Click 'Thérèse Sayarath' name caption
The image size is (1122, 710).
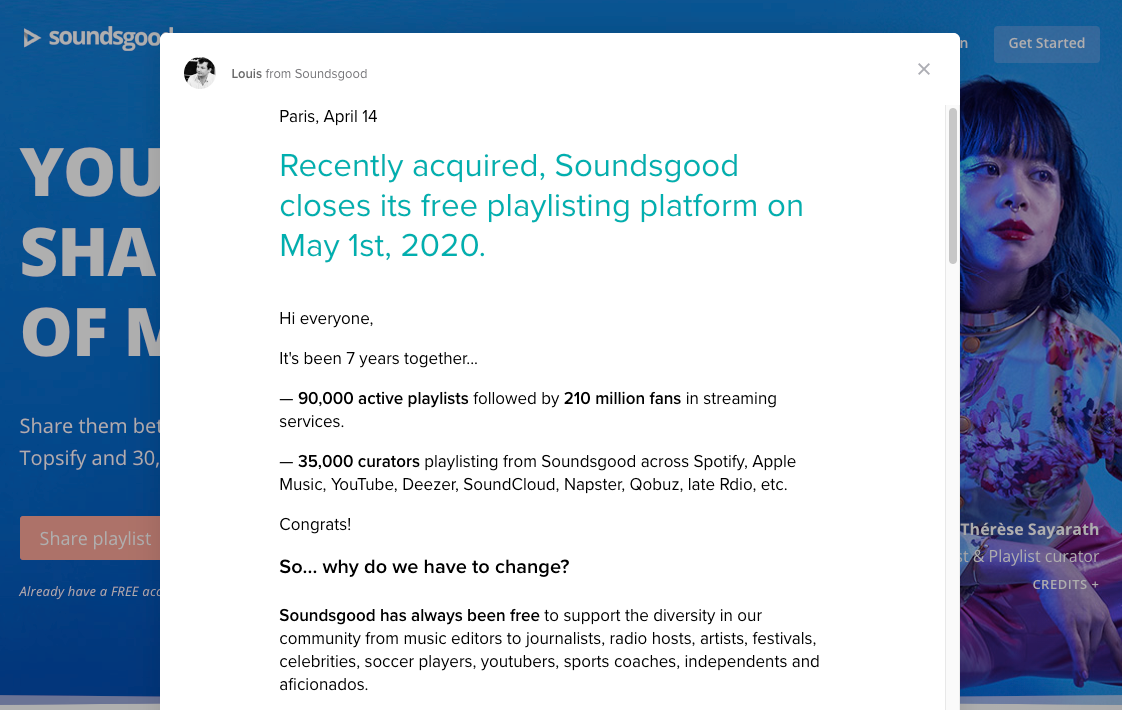point(1030,530)
